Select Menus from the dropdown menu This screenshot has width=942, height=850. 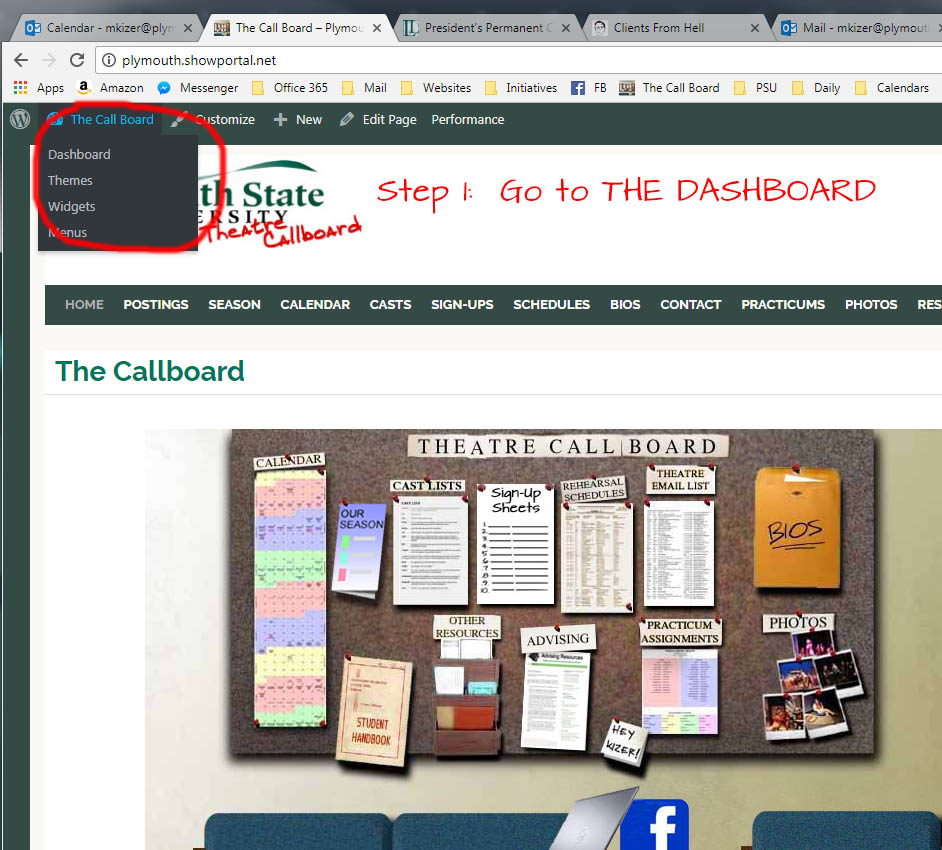67,232
